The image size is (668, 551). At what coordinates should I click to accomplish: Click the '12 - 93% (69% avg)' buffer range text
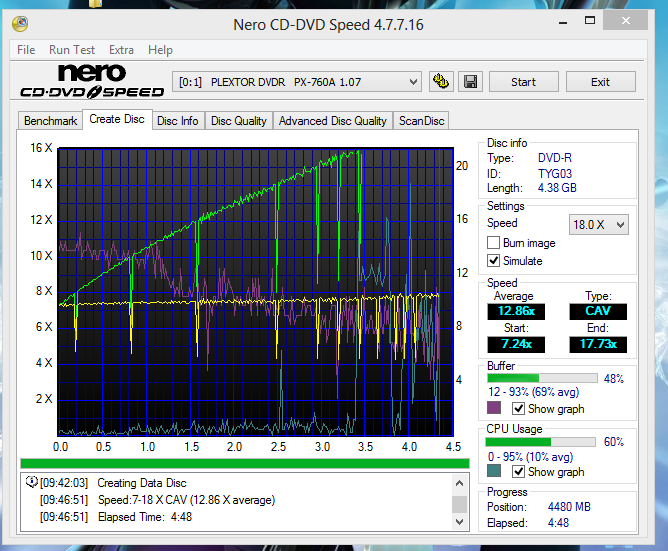[x=533, y=392]
